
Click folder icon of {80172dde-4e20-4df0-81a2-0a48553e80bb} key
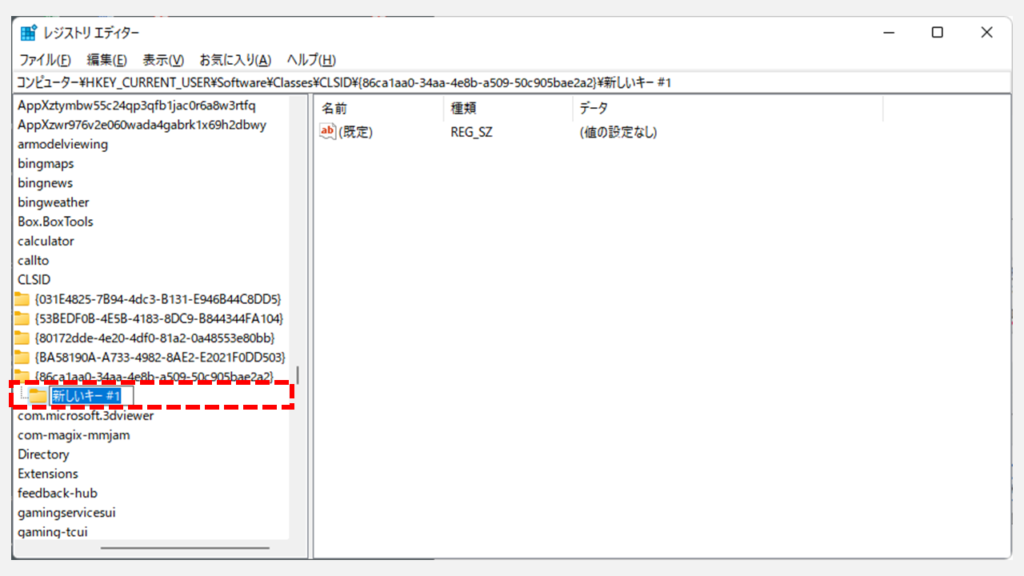pos(22,338)
